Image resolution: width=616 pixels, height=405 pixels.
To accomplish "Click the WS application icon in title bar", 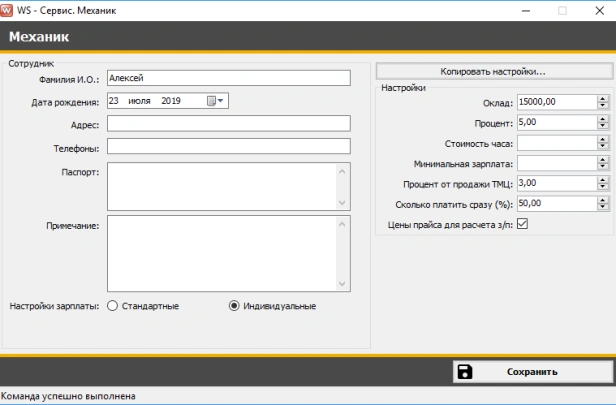I will pos(8,9).
